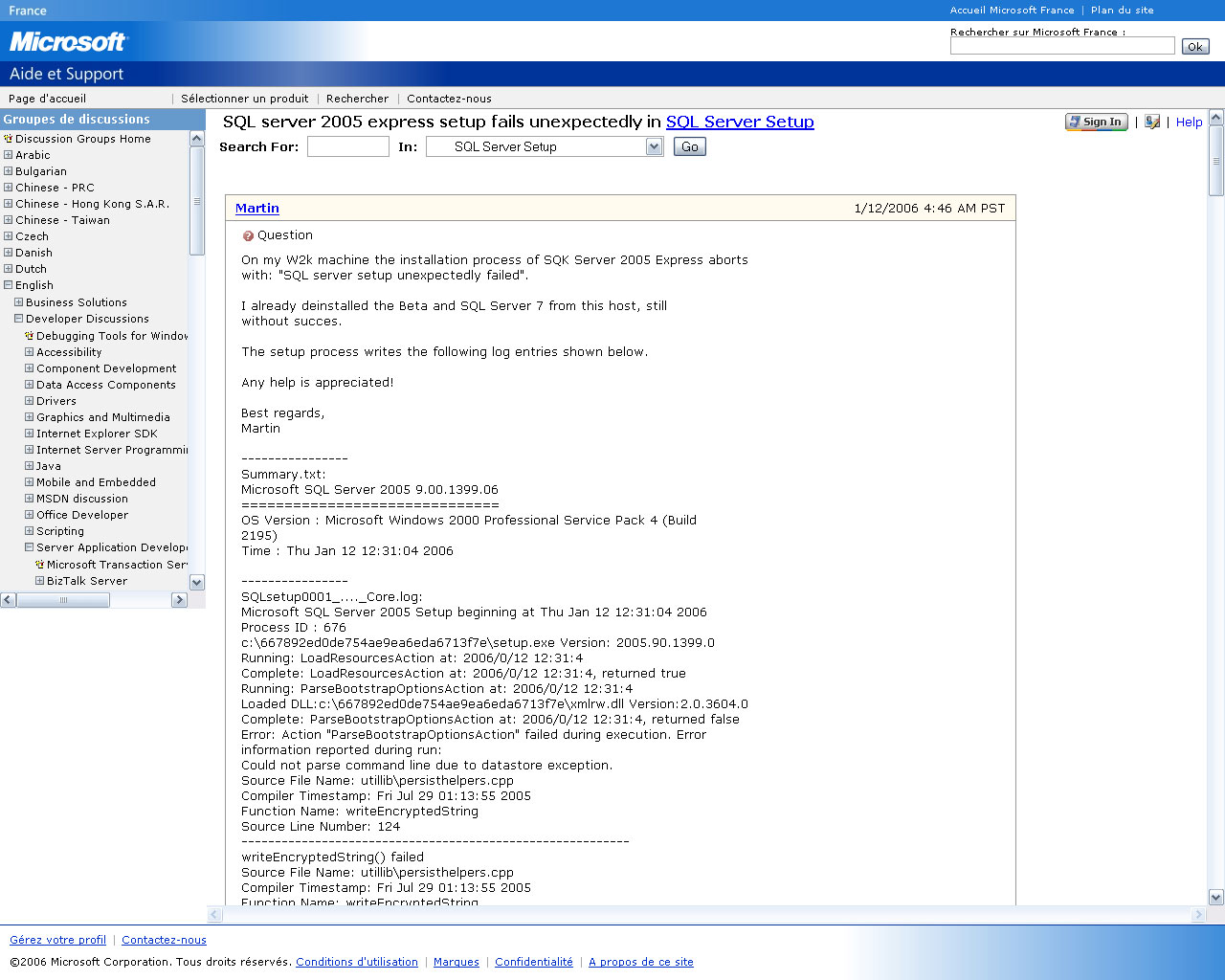Screen dimensions: 1225x980
Task: Expand the Data Access Components node
Action: click(29, 385)
